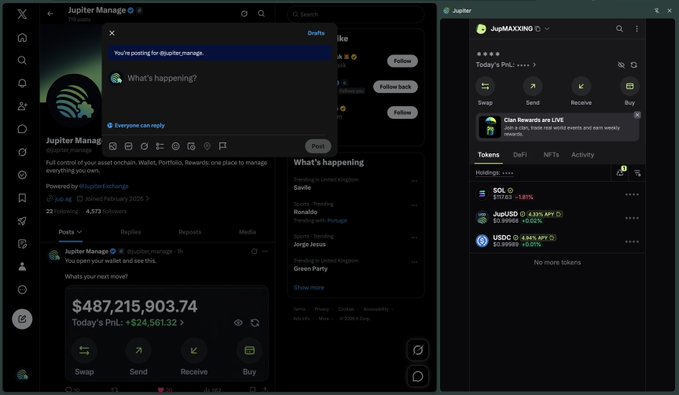Search tokens with wallet magnifier icon
Image resolution: width=679 pixels, height=395 pixels.
619,29
